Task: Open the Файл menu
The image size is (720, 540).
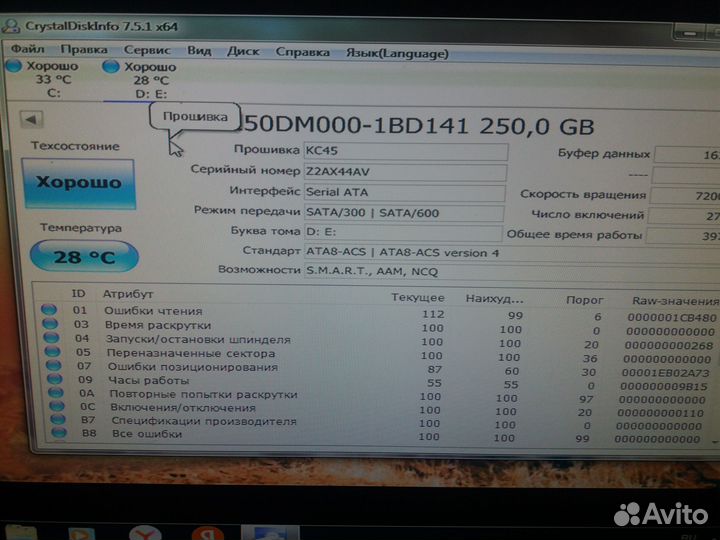Action: point(28,48)
